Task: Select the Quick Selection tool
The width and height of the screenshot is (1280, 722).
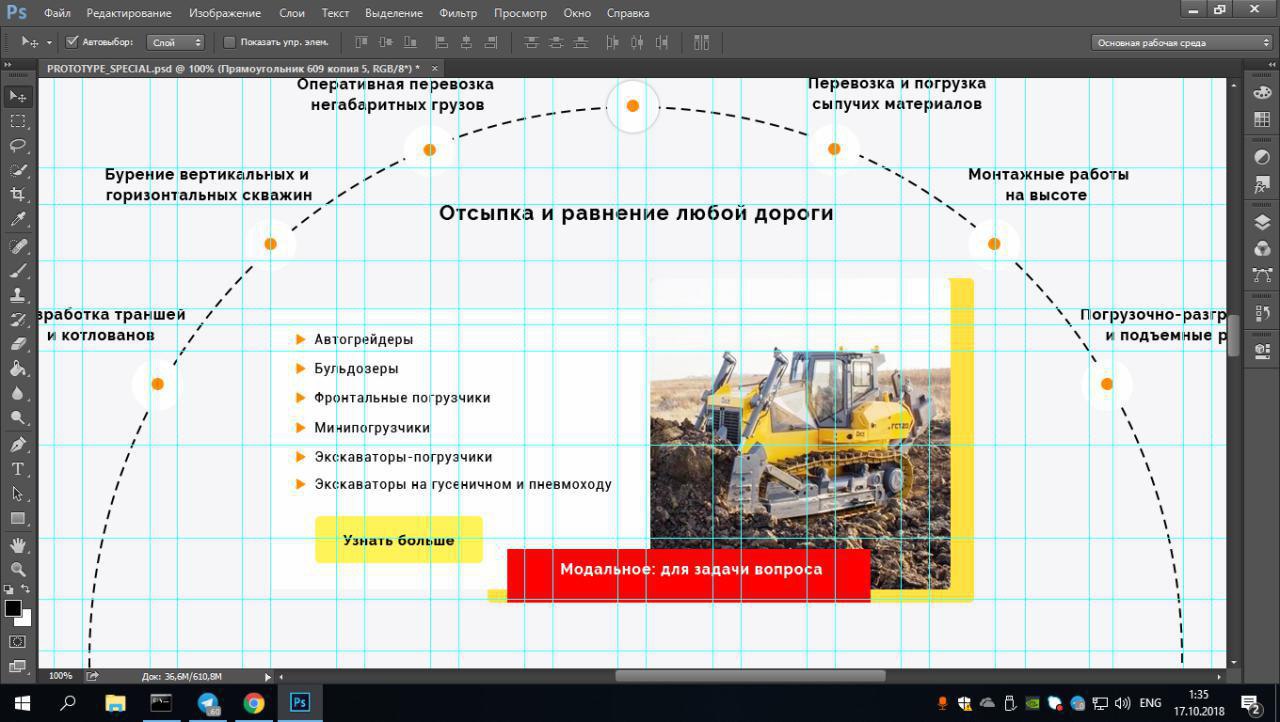Action: [x=18, y=171]
